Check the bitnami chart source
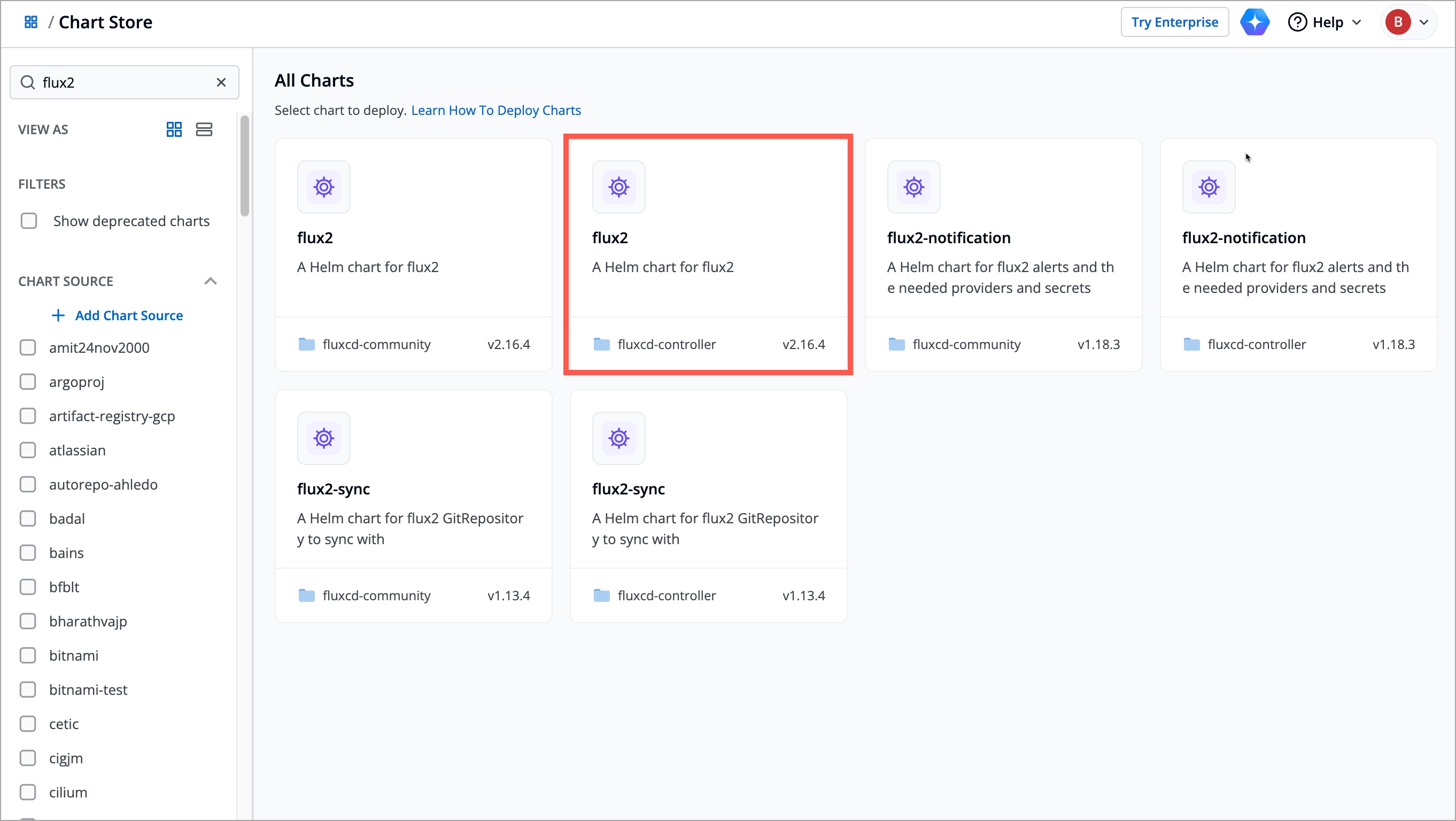This screenshot has height=821, width=1456. [x=28, y=655]
